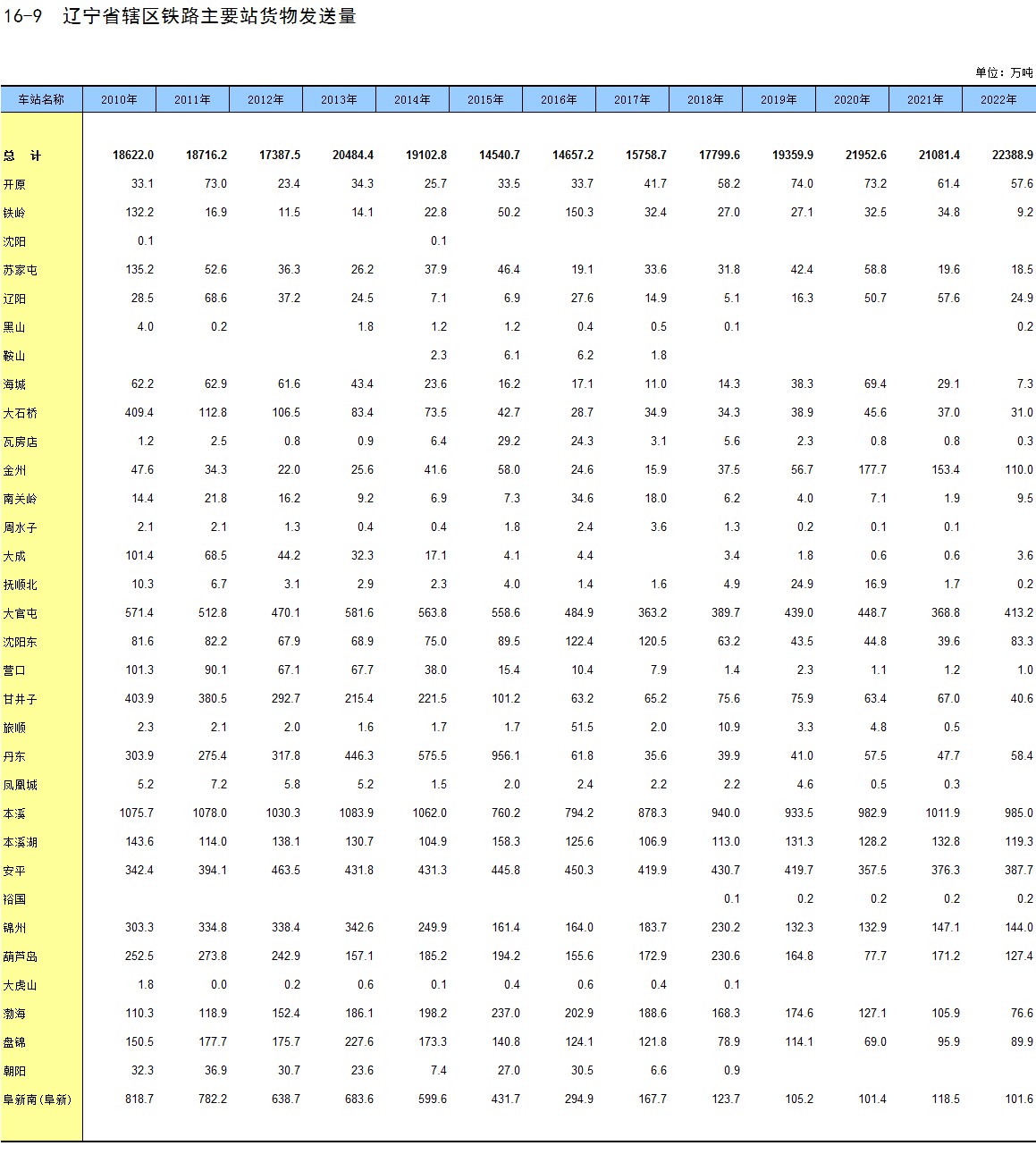Click the 旅顺 station row label
Viewport: 1036px width, 1171px height.
click(14, 728)
